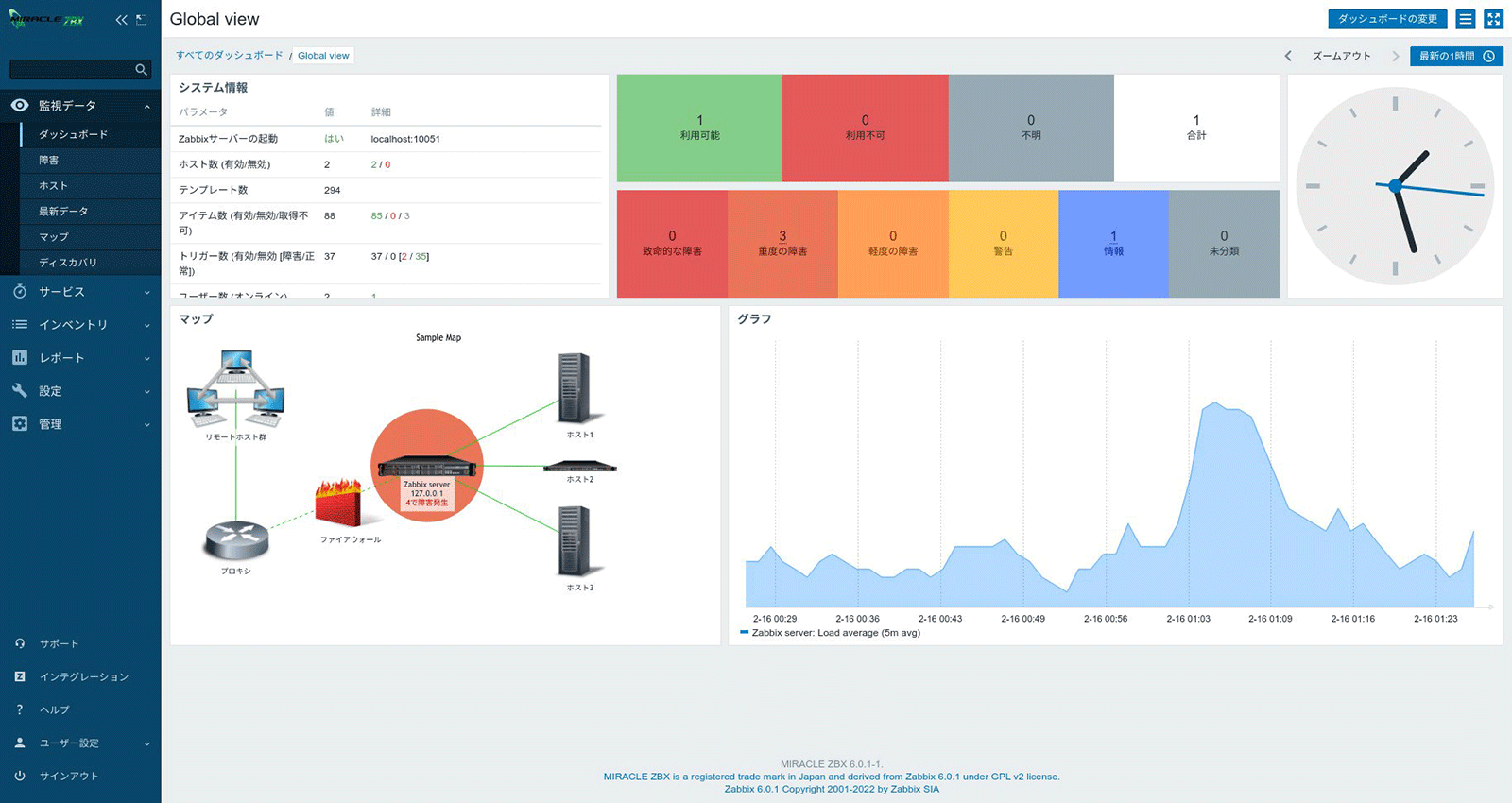The height and width of the screenshot is (803, 1512).
Task: Click the sidebar hide toggle icon
Action: (142, 20)
